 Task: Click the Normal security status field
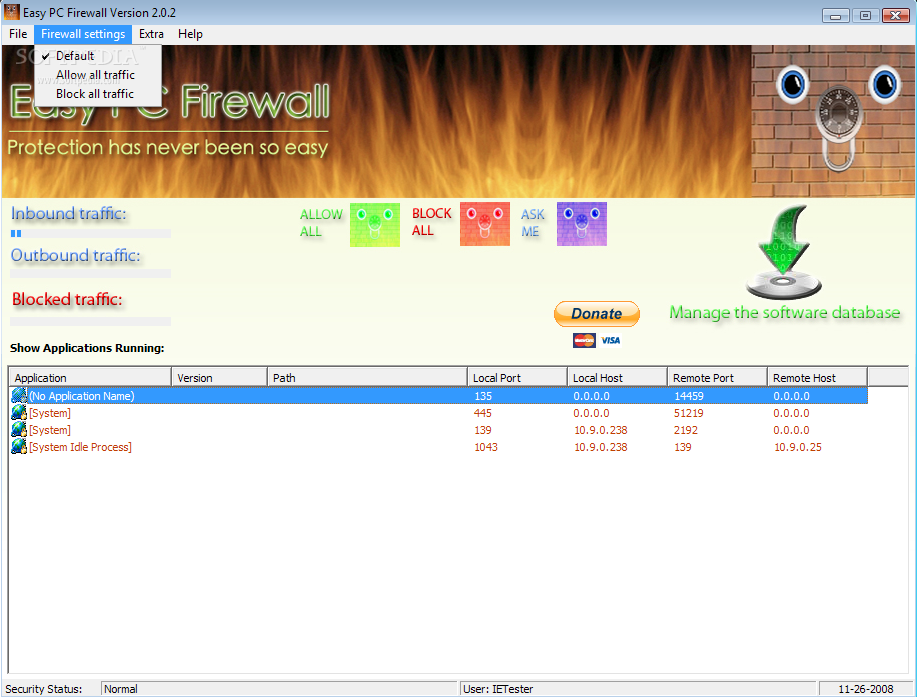279,689
